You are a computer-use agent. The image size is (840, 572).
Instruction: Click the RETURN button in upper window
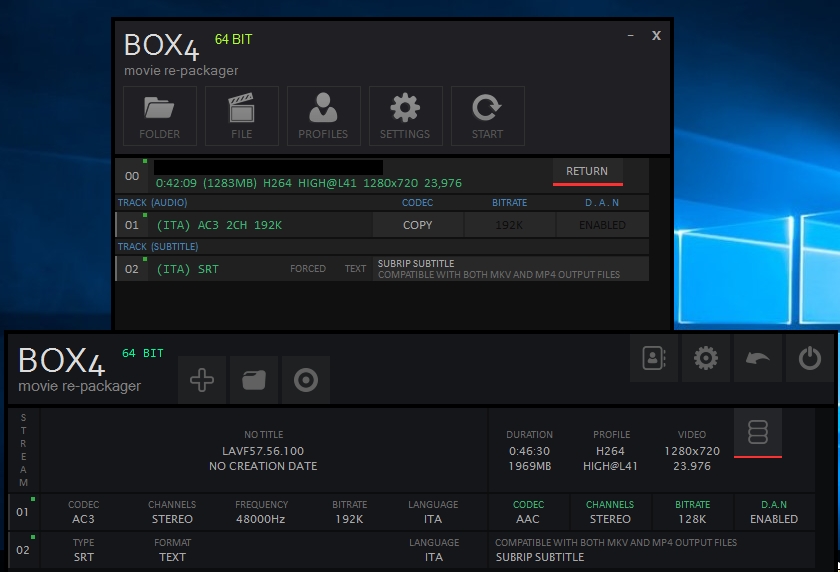tap(588, 172)
